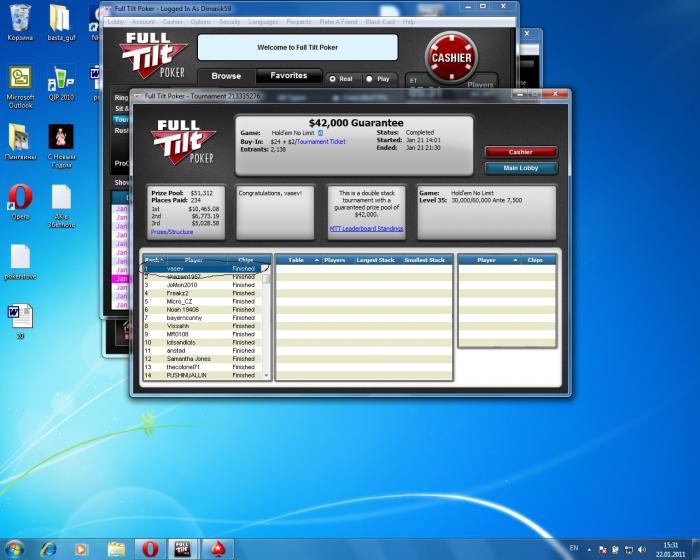Click the red Cashier button in the tournament window
Viewport: 700px width, 560px height.
tap(521, 152)
